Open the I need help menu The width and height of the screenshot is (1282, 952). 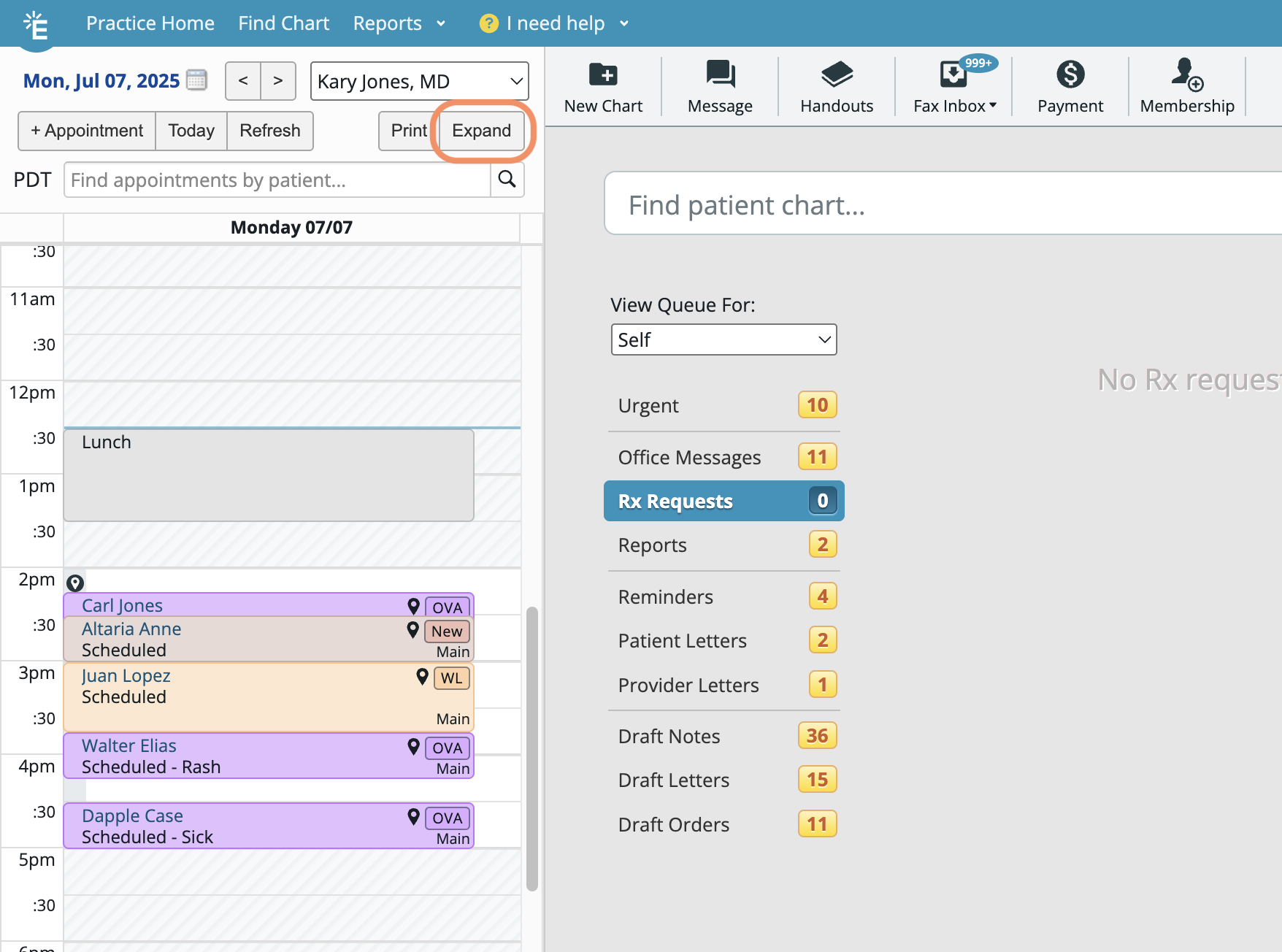(x=554, y=23)
